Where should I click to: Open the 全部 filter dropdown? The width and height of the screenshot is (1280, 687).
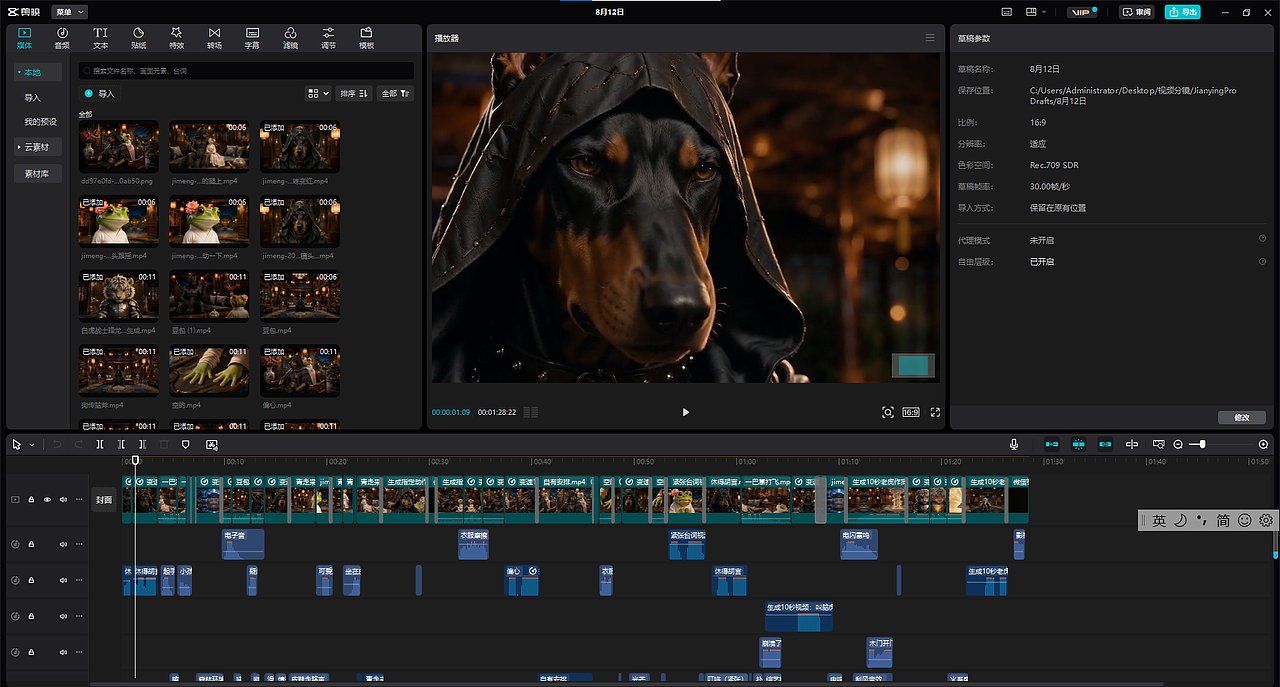coord(396,93)
